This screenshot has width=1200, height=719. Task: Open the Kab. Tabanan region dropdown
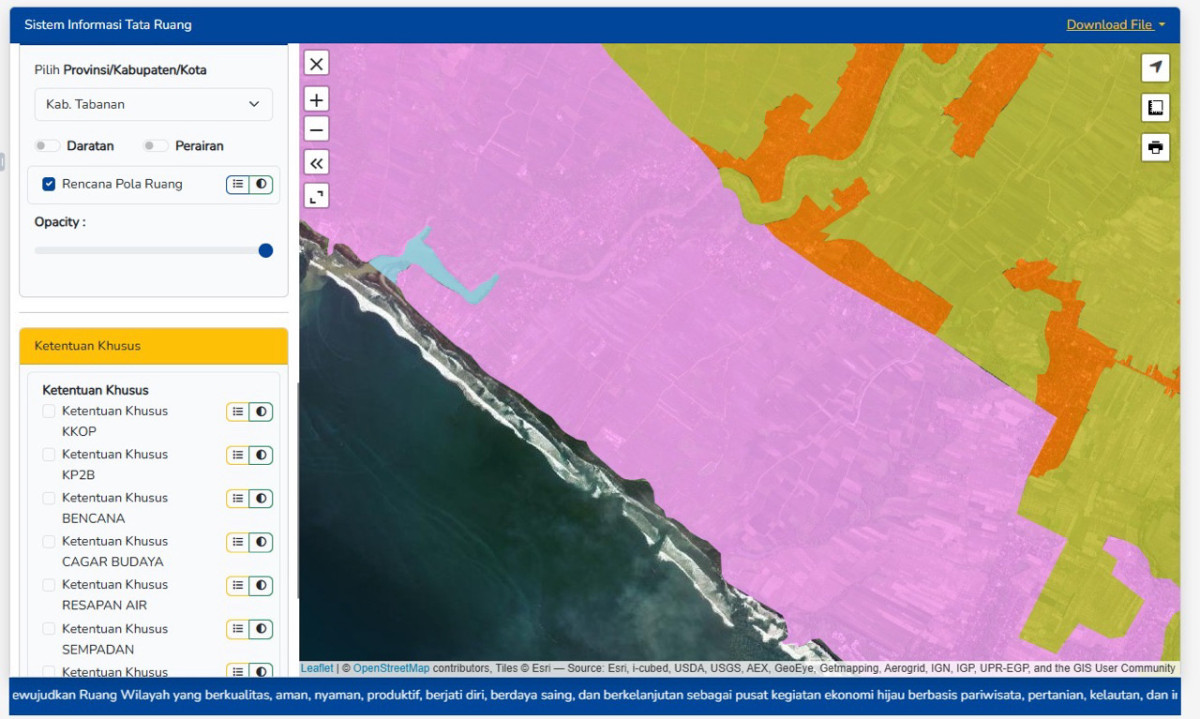coord(153,104)
